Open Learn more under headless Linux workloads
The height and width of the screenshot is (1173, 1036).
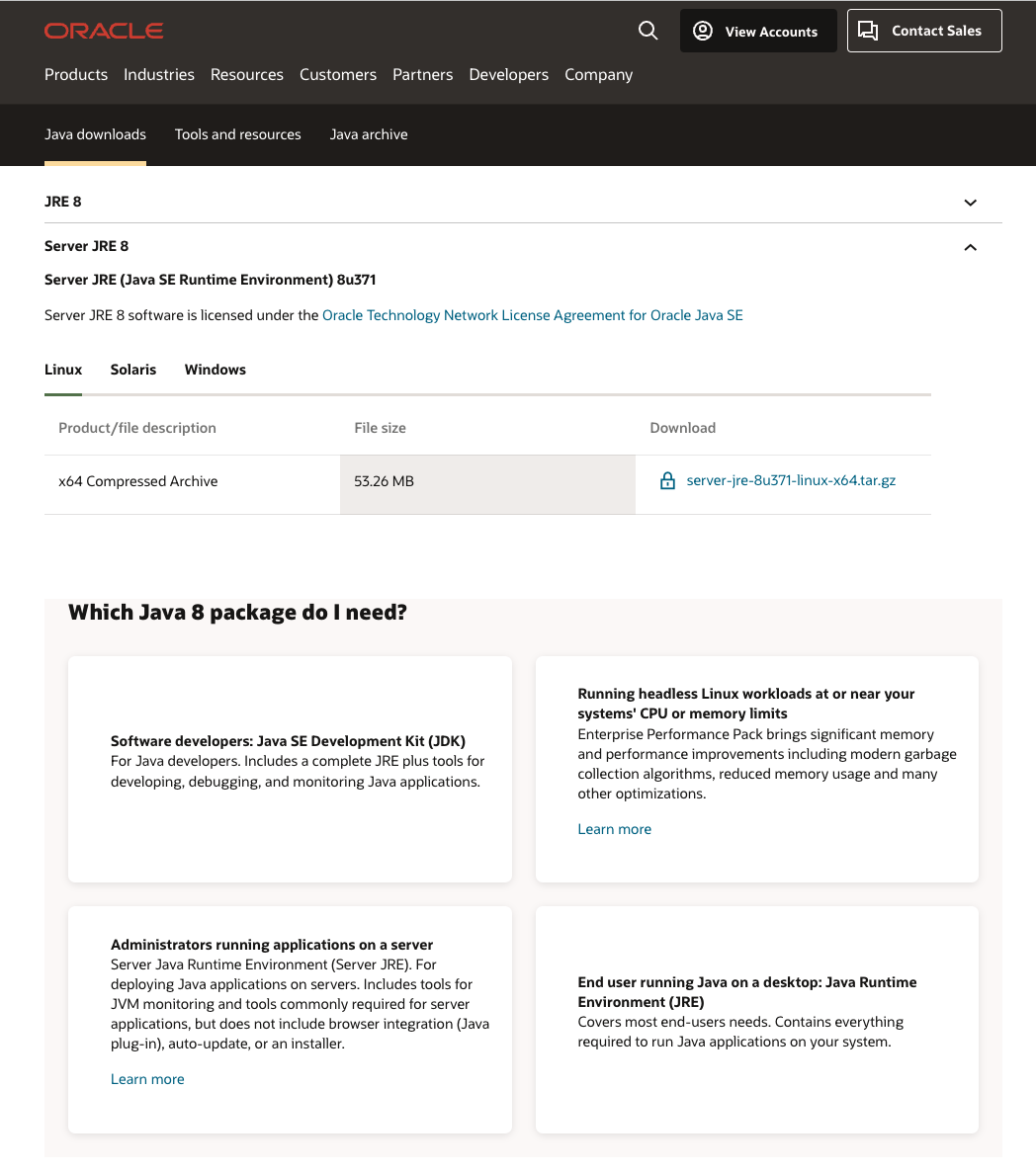[615, 829]
